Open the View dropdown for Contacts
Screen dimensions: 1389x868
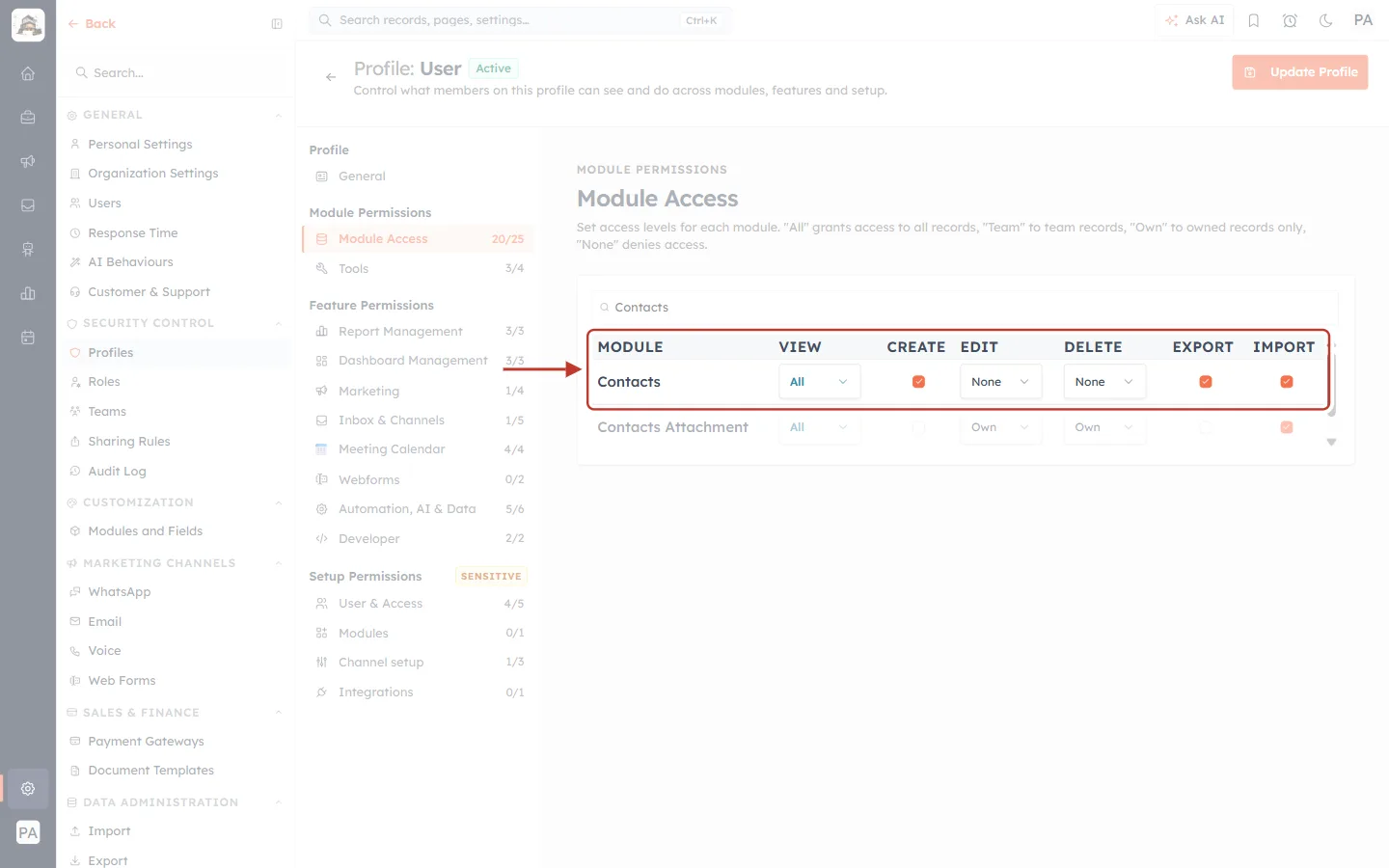(x=819, y=382)
